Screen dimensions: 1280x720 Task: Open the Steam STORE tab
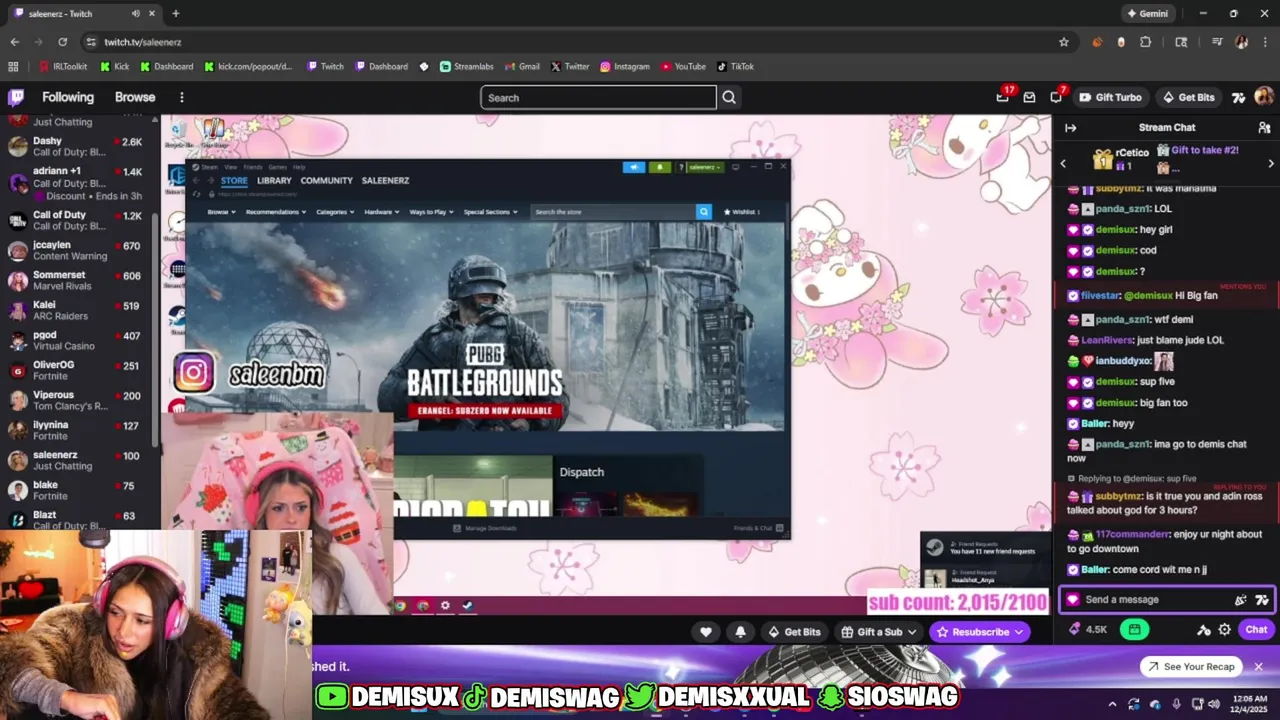(x=234, y=181)
